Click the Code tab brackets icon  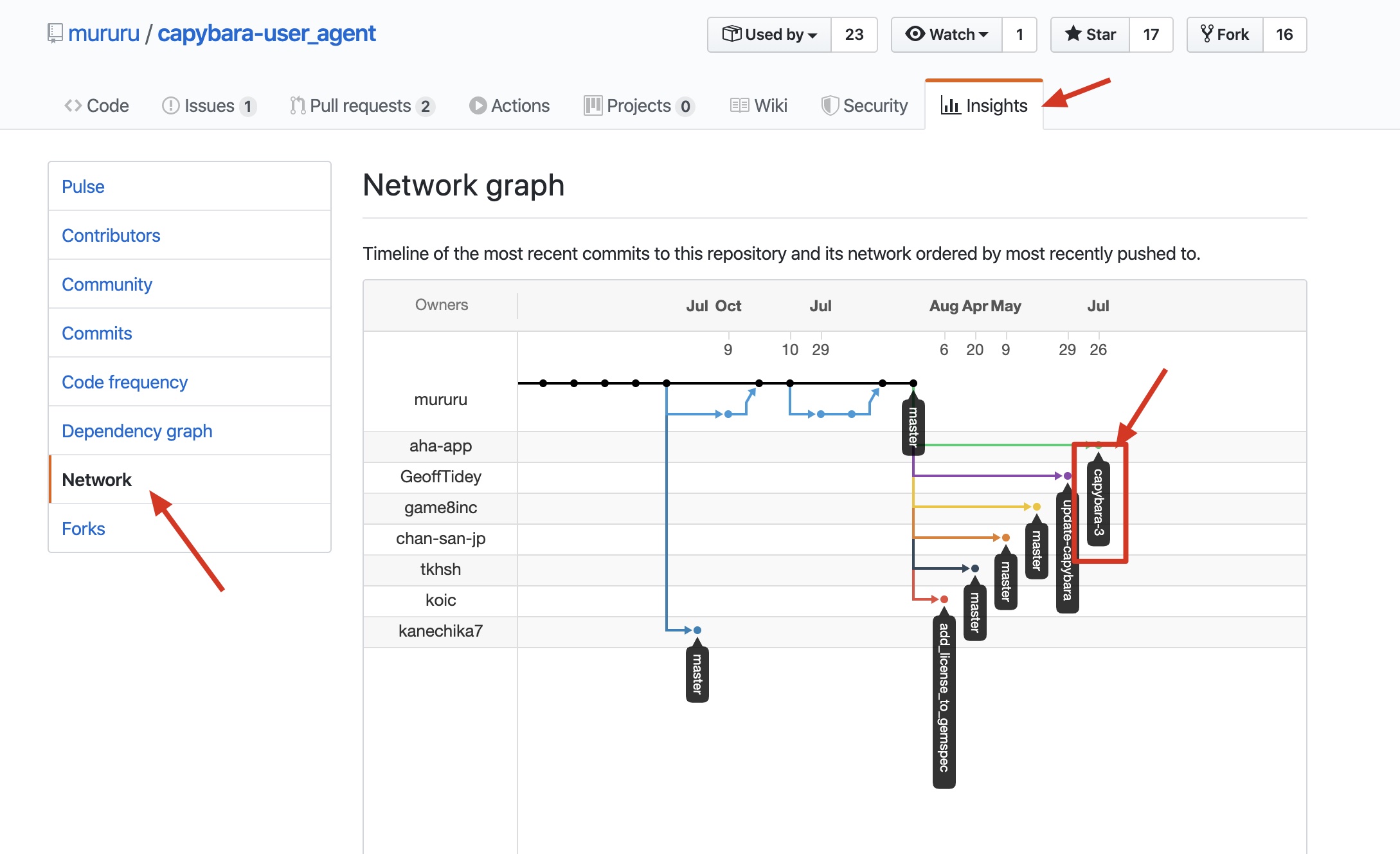[73, 105]
